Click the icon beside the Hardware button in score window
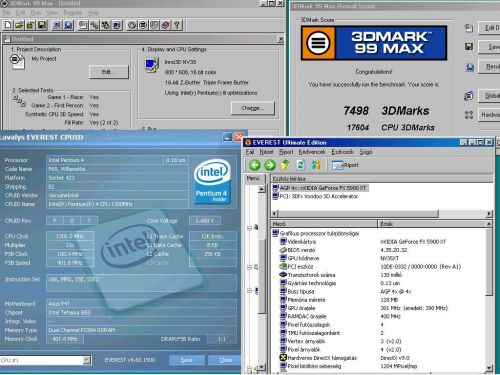This screenshot has height=375, width=500. click(469, 115)
